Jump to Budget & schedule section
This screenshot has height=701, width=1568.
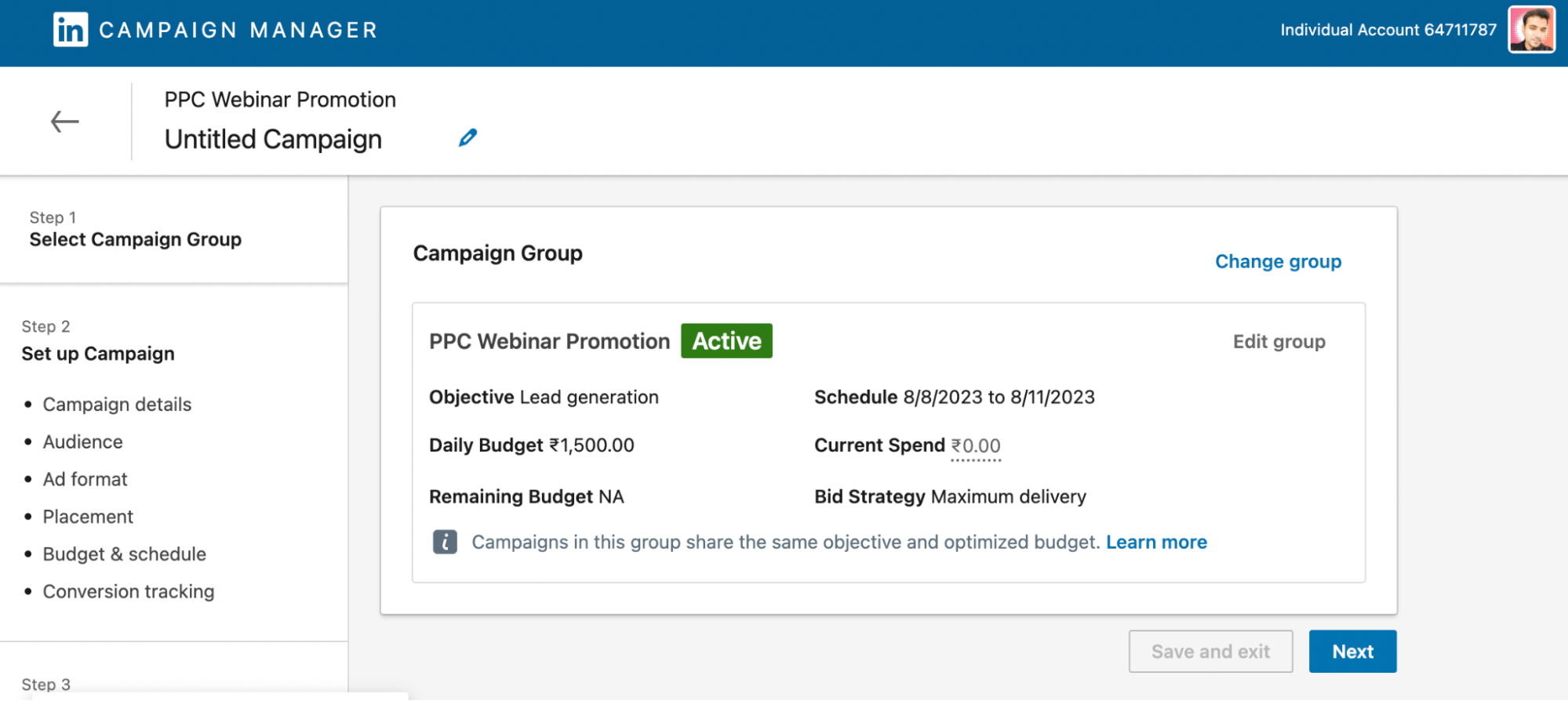(124, 554)
